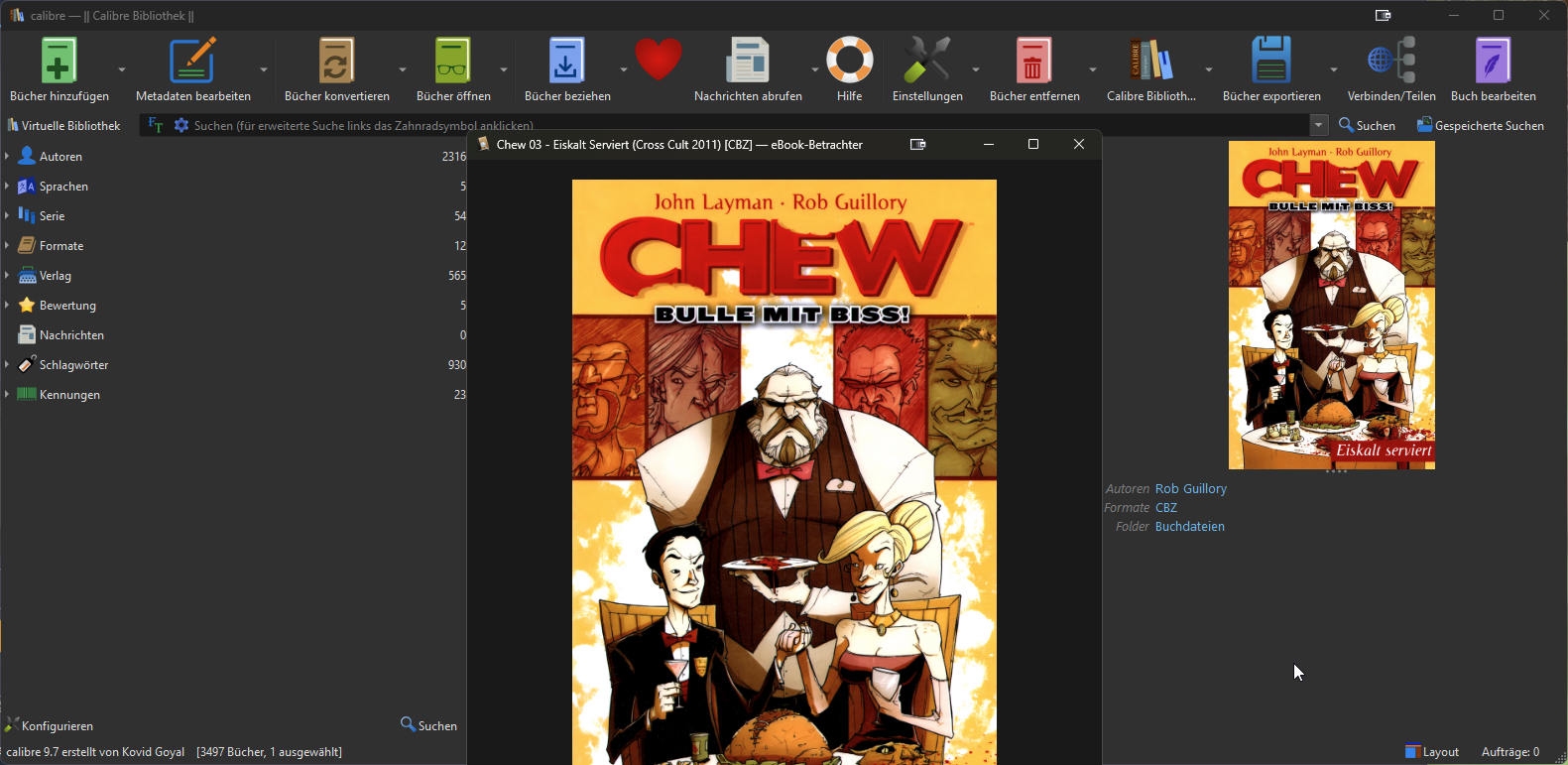Start Bücher konvertieren via its toolbar icon
This screenshot has width=1568, height=765.
pyautogui.click(x=336, y=61)
